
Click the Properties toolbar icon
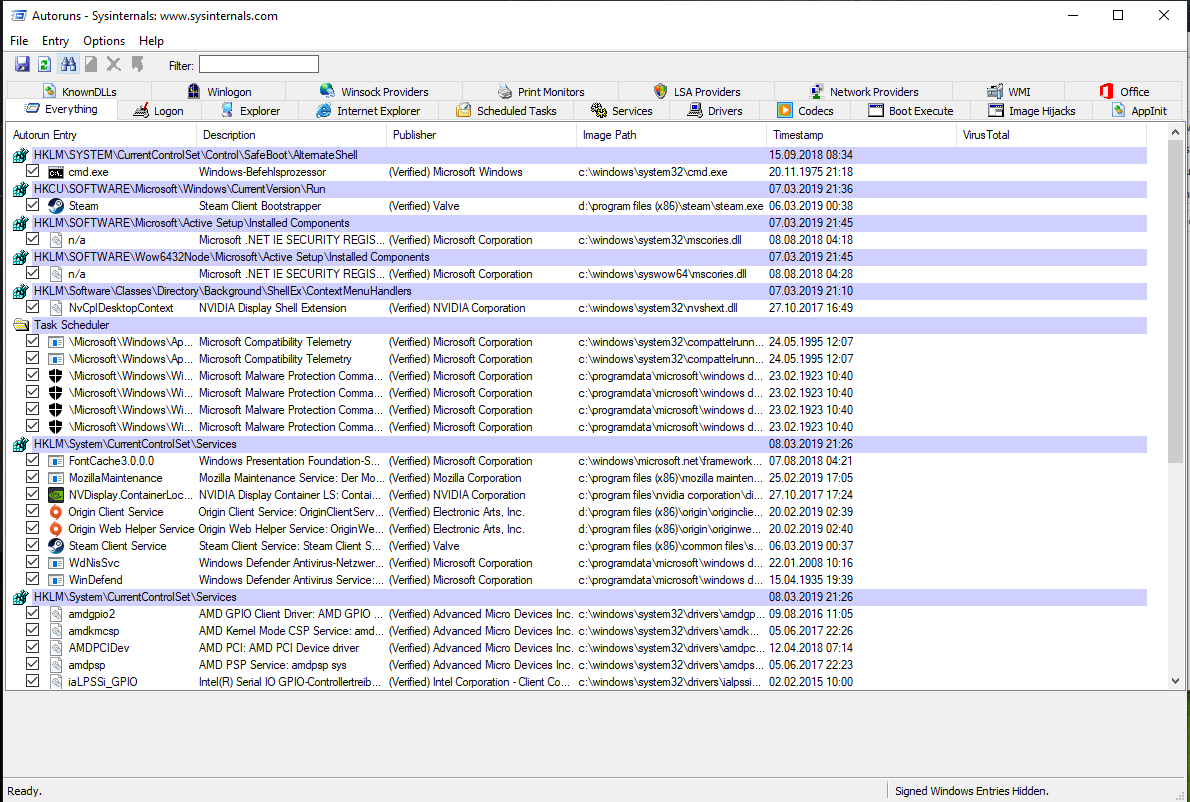click(91, 64)
